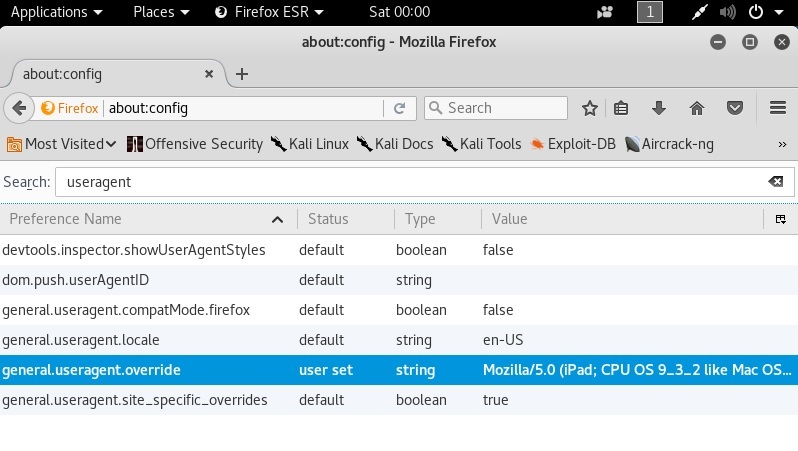The width and height of the screenshot is (798, 451).
Task: Click the Mozilla/5.0 iPad override value
Action: pyautogui.click(x=637, y=370)
